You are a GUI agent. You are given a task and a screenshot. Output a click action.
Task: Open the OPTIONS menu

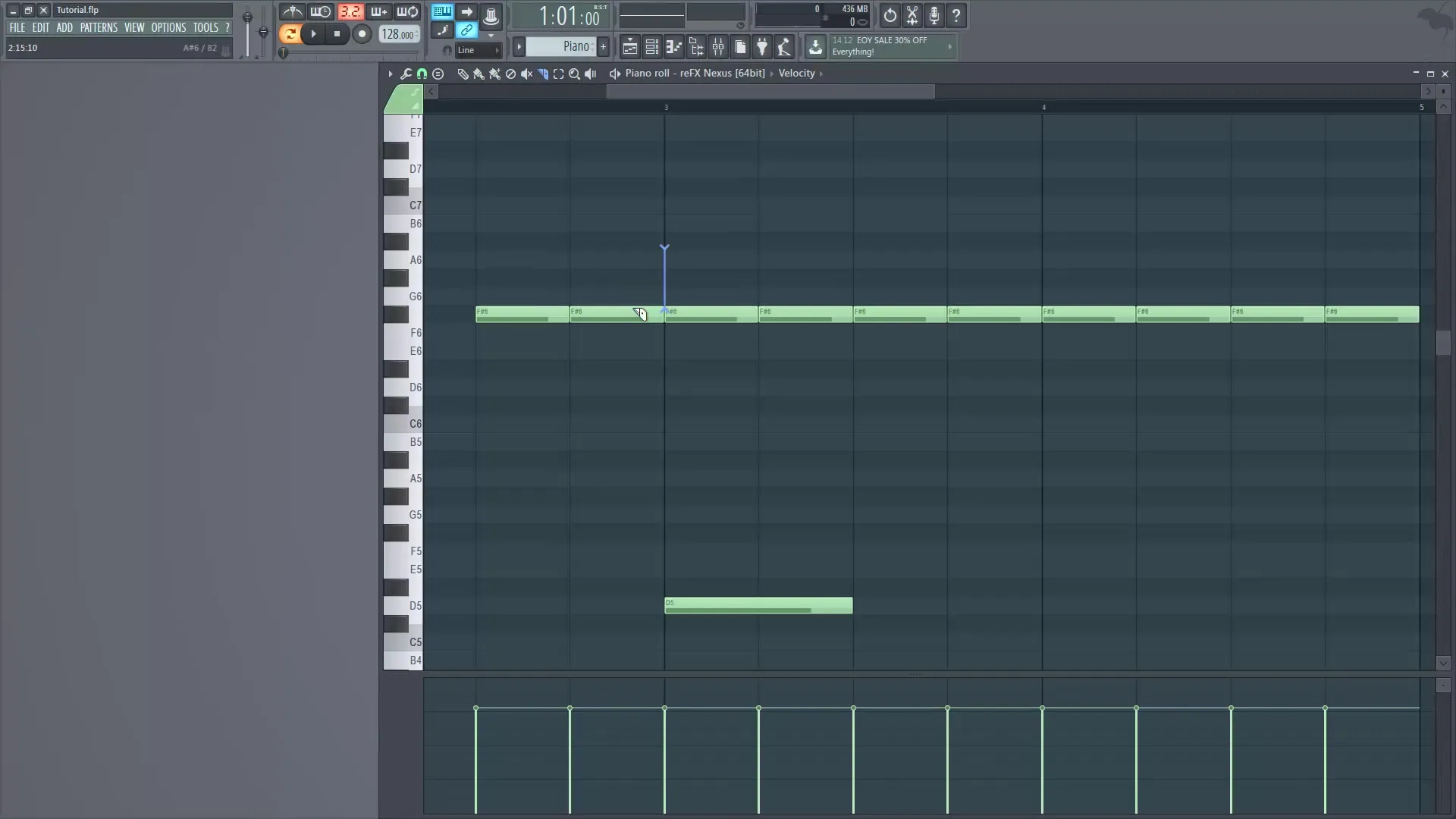168,27
